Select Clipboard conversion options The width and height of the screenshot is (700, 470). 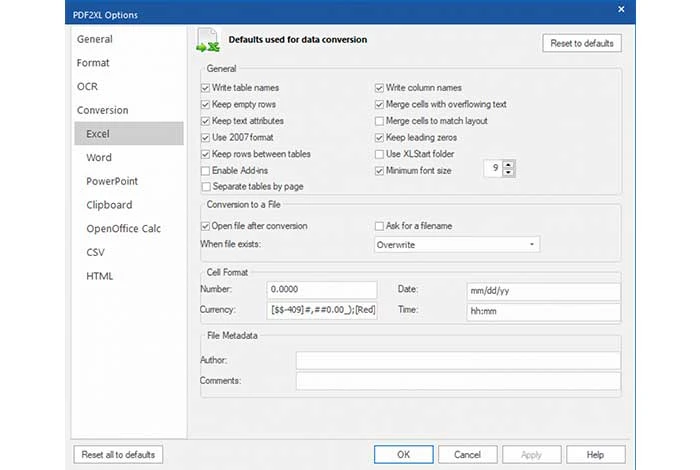pos(109,205)
